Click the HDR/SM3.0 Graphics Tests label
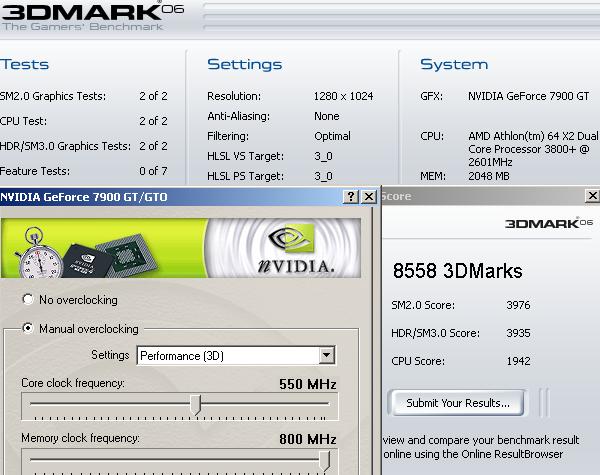Screen dimensions: 600x475 pos(65,146)
